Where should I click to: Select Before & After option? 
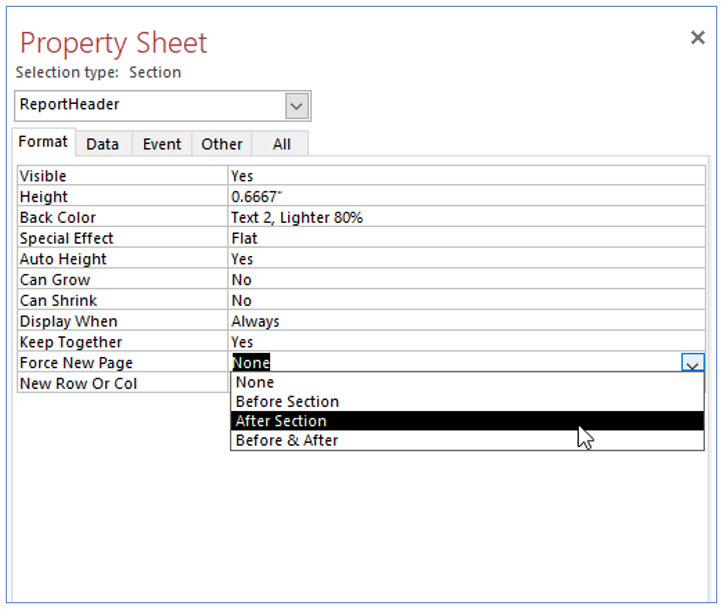point(467,440)
